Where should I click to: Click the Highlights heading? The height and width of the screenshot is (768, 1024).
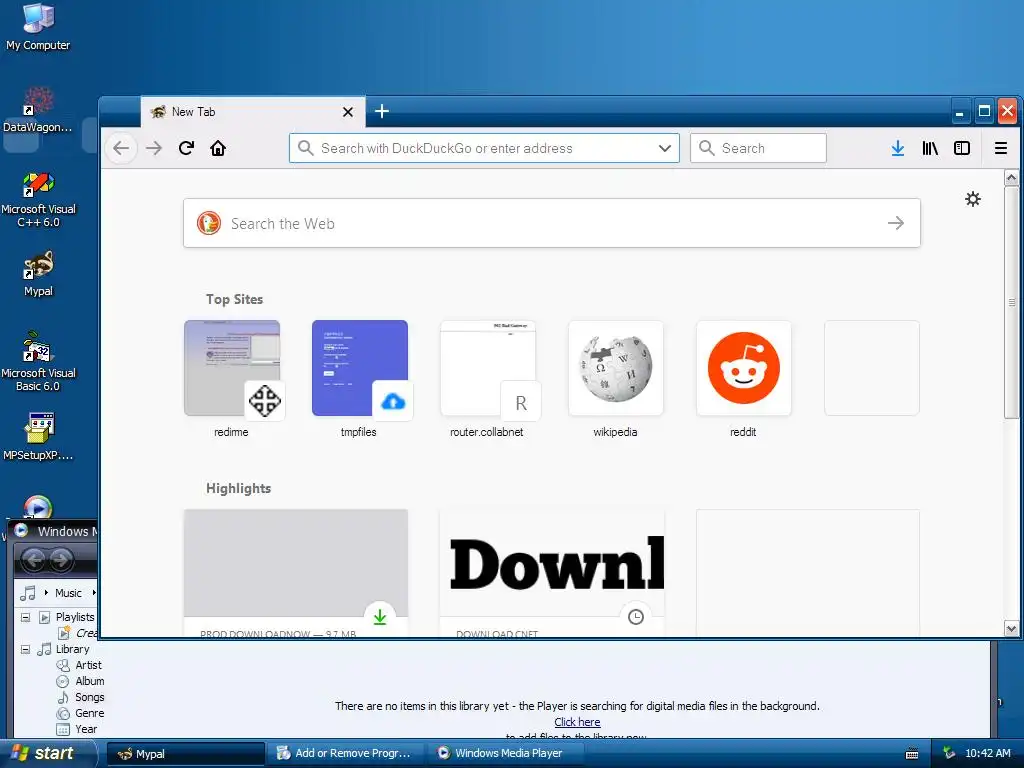[238, 488]
